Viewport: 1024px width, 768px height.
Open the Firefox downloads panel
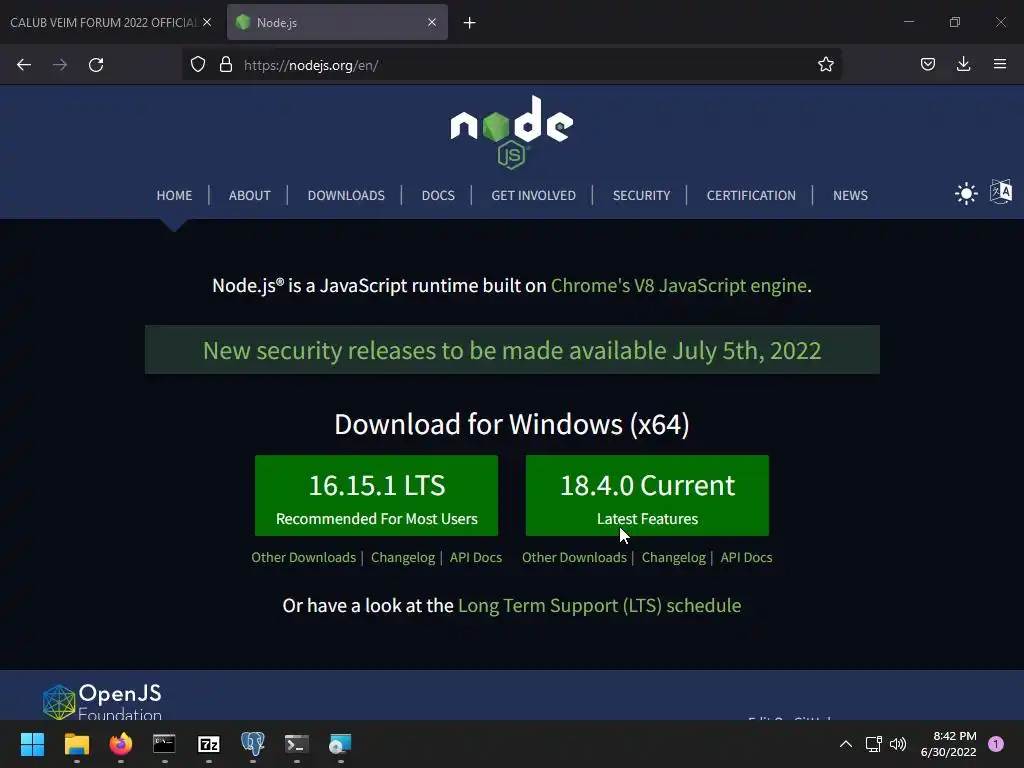(964, 64)
